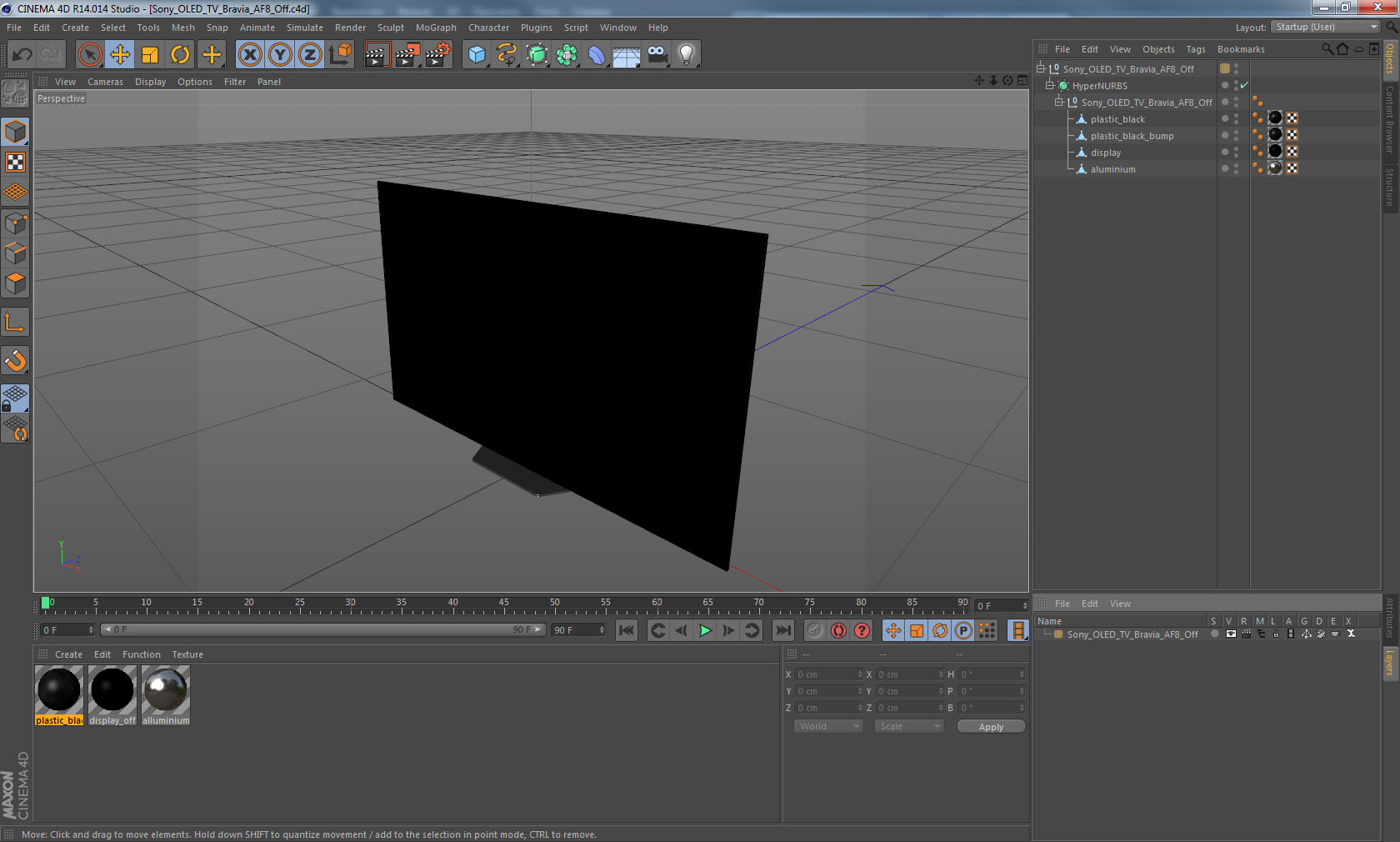Add a floor environment object
The image size is (1400, 842).
click(627, 55)
